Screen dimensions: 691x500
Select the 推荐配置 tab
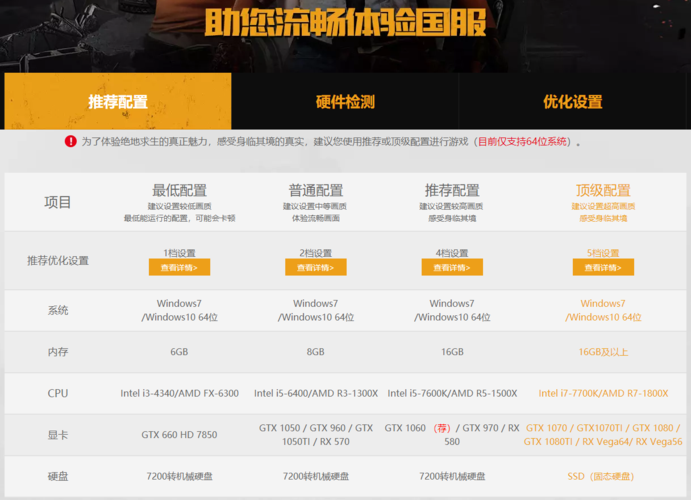tap(118, 101)
